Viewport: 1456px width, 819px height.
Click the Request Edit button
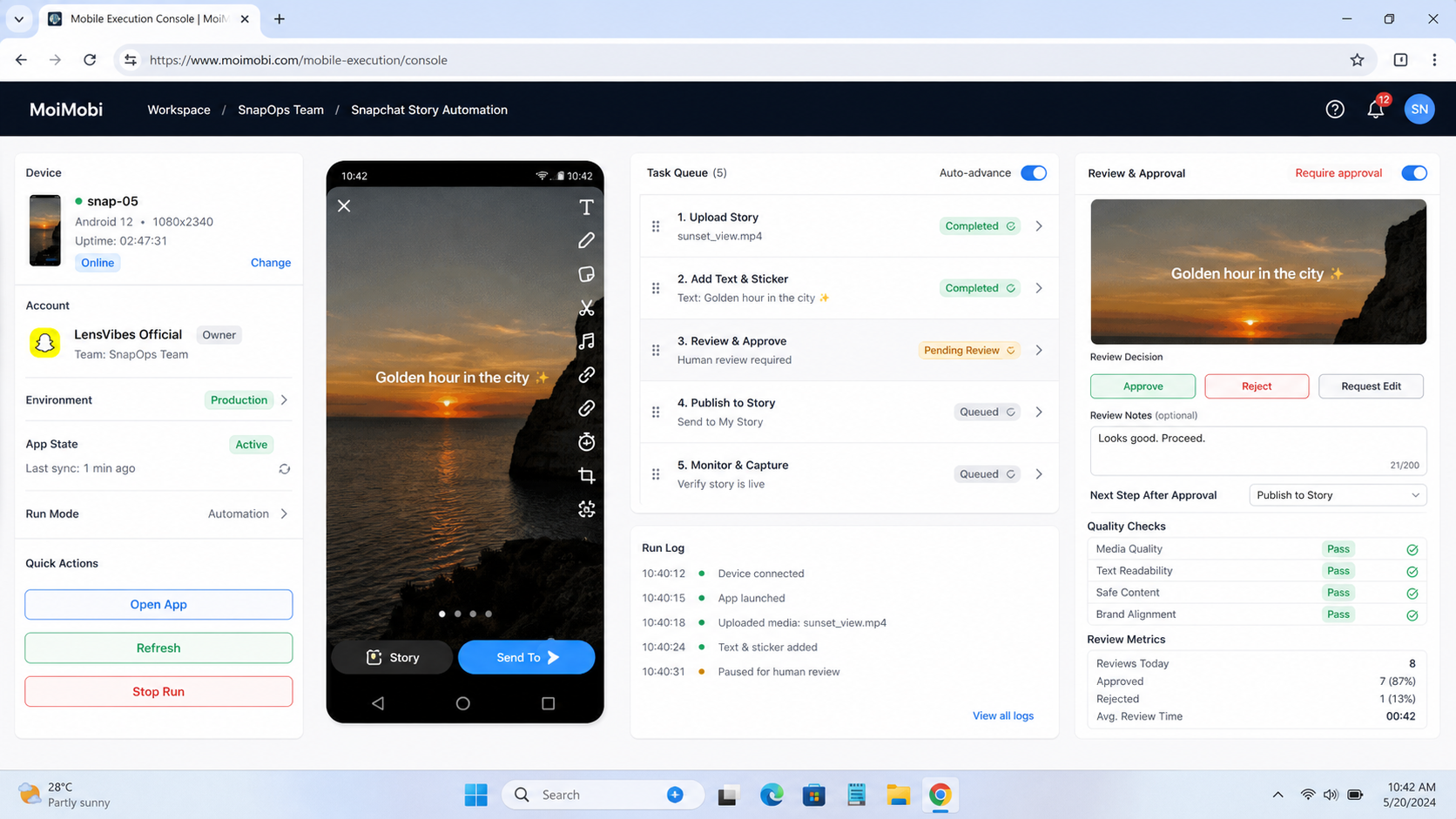point(1371,386)
